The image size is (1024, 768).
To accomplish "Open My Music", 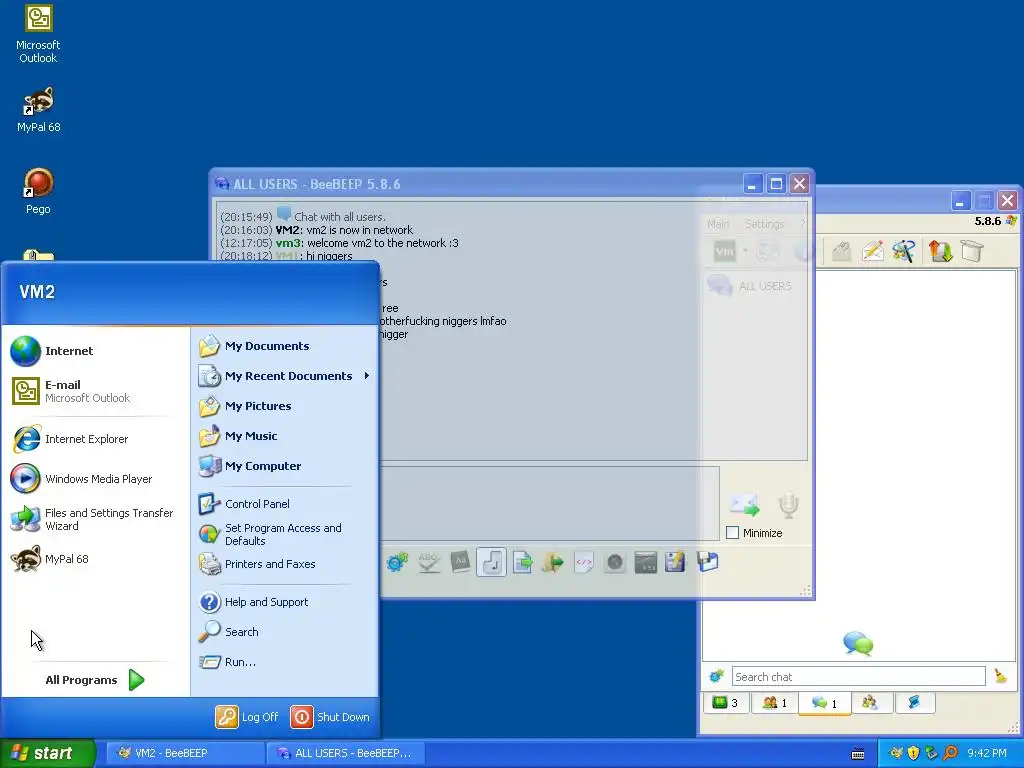I will tap(285, 436).
